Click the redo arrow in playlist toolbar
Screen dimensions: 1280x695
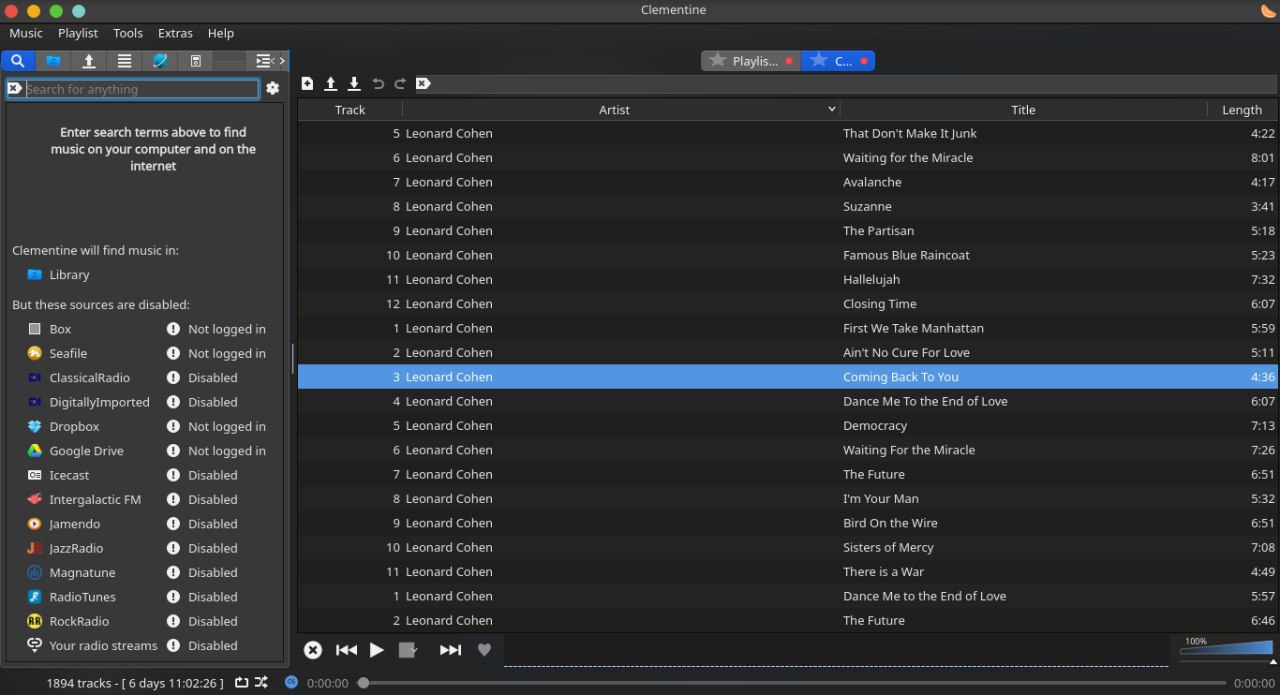click(x=400, y=84)
